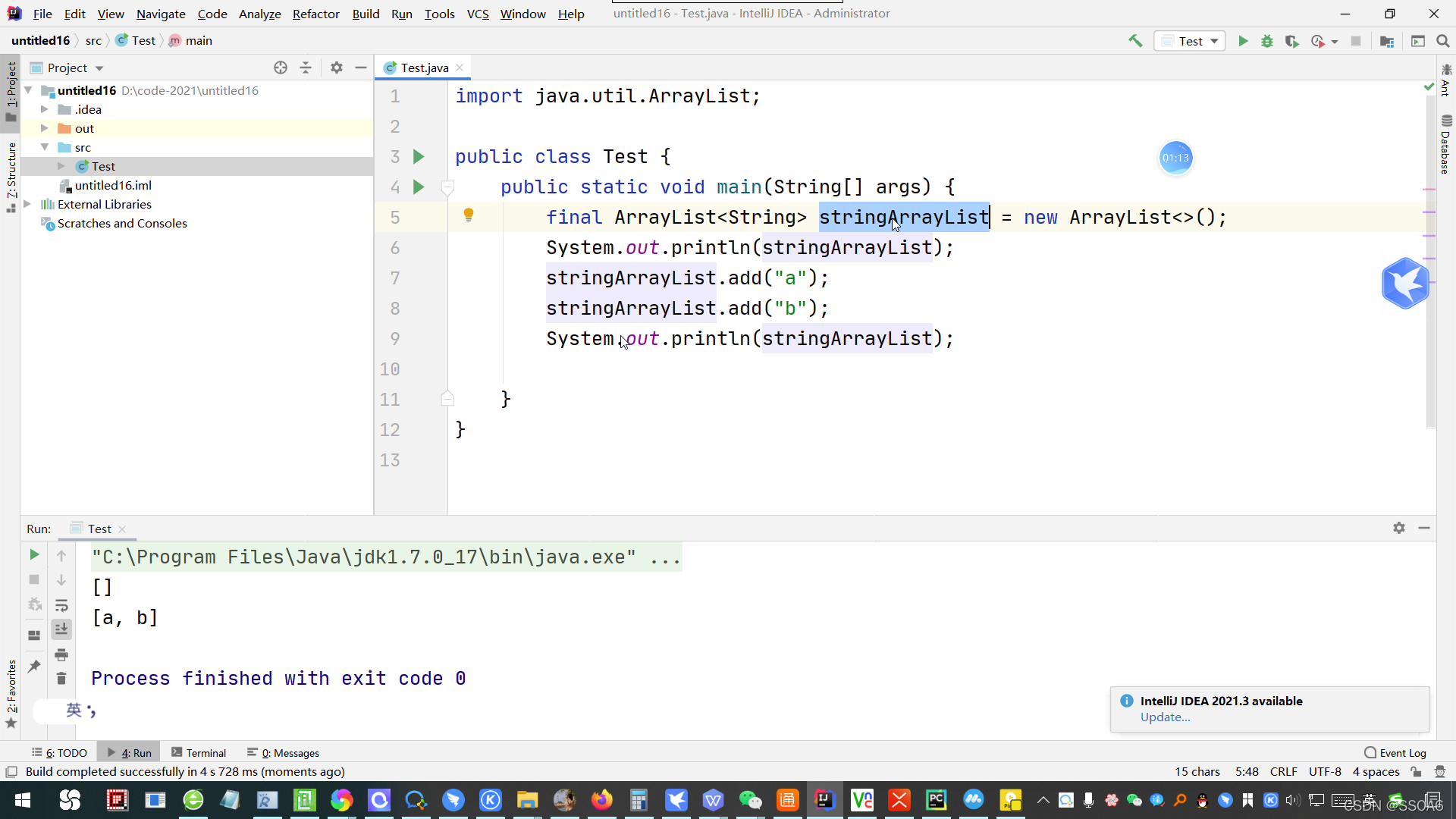This screenshot has height=819, width=1456.
Task: Expand External Libraries node
Action: (x=28, y=204)
